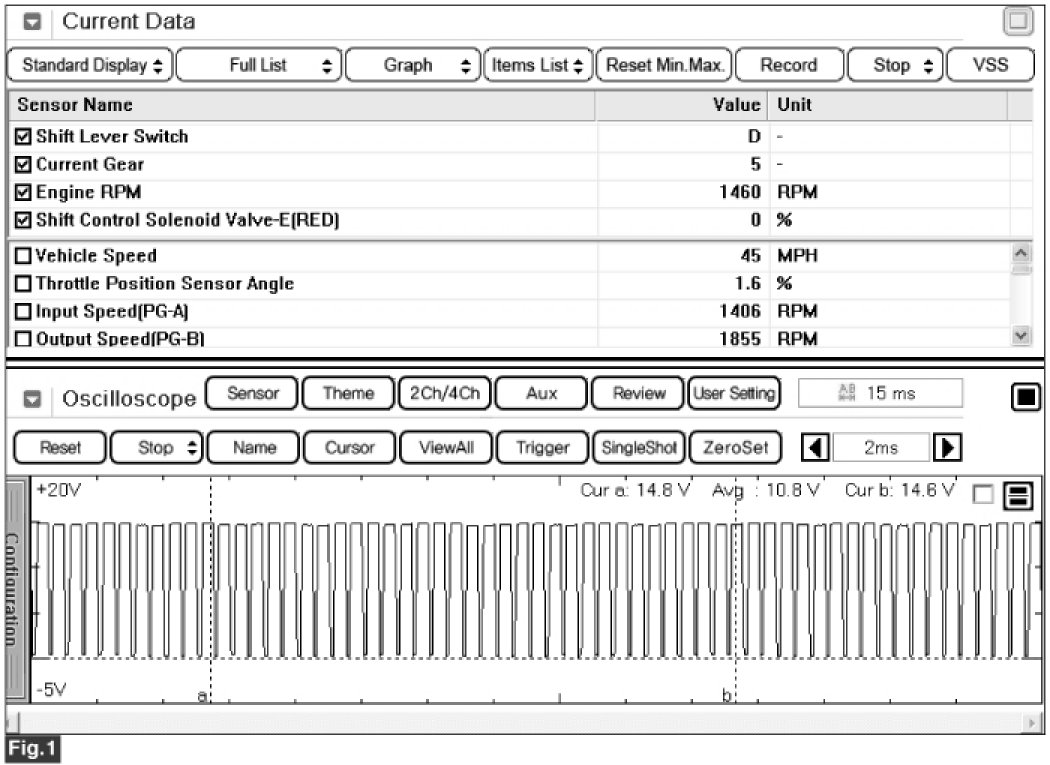Click the VSS button
1050x765 pixels.
point(990,65)
